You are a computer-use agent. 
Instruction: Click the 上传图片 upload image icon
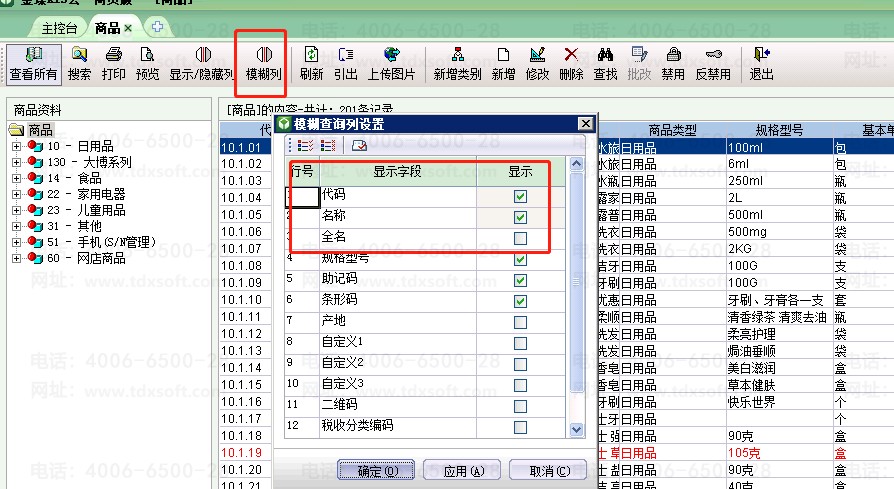tap(393, 62)
